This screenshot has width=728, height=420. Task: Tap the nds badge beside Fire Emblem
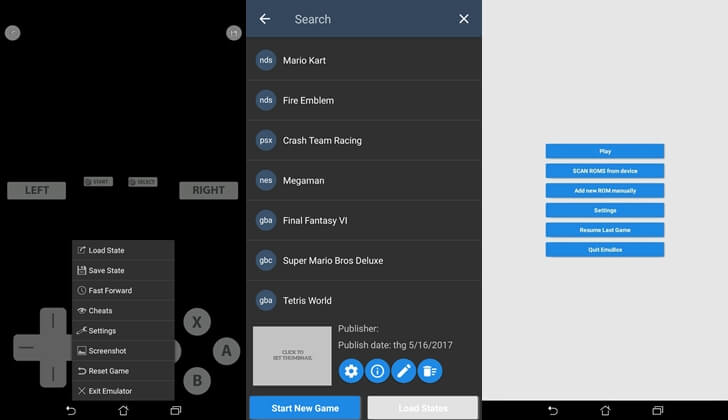266,100
